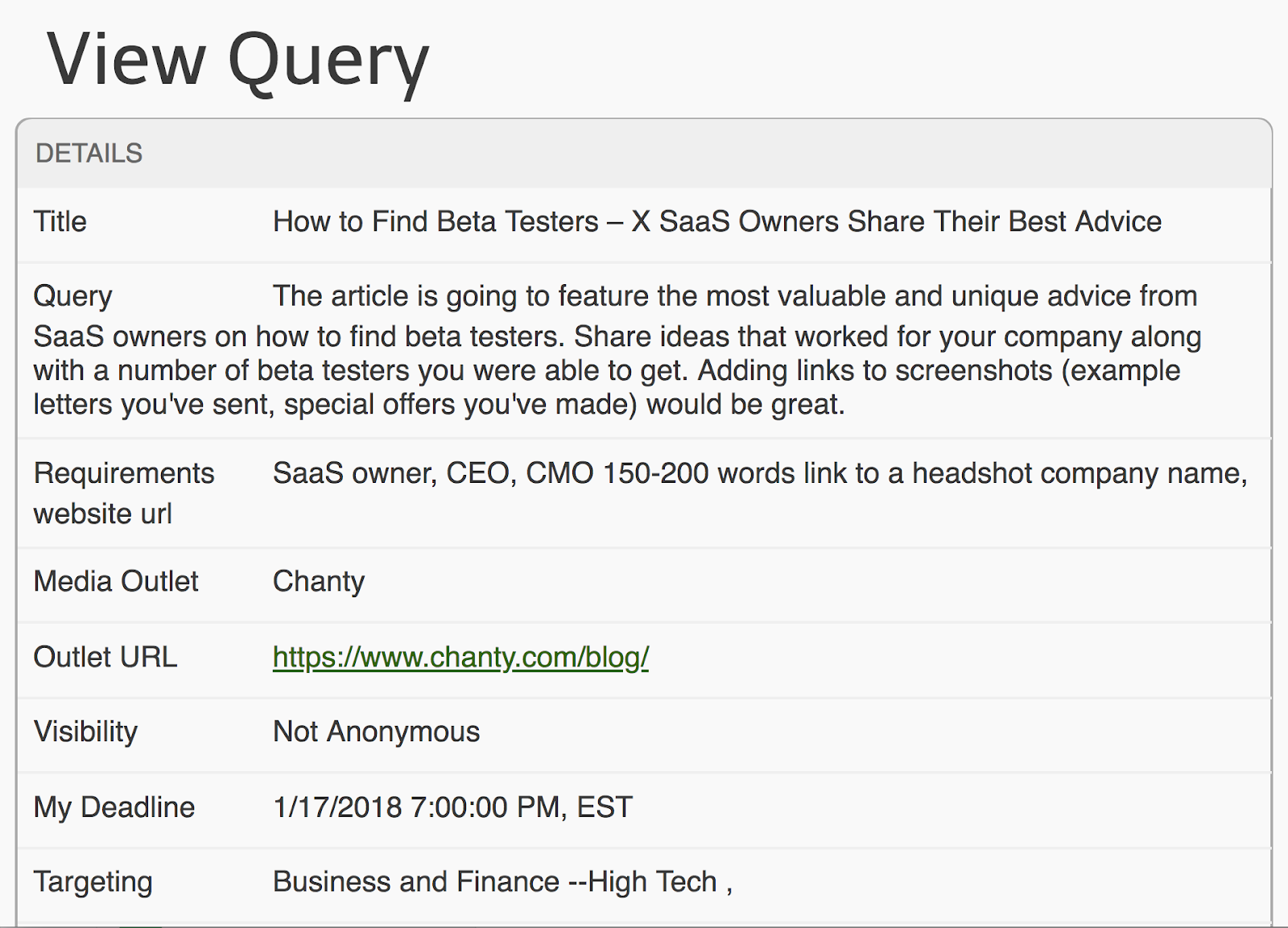
Task: Select the Not Anonymous visibility value
Action: [x=377, y=732]
